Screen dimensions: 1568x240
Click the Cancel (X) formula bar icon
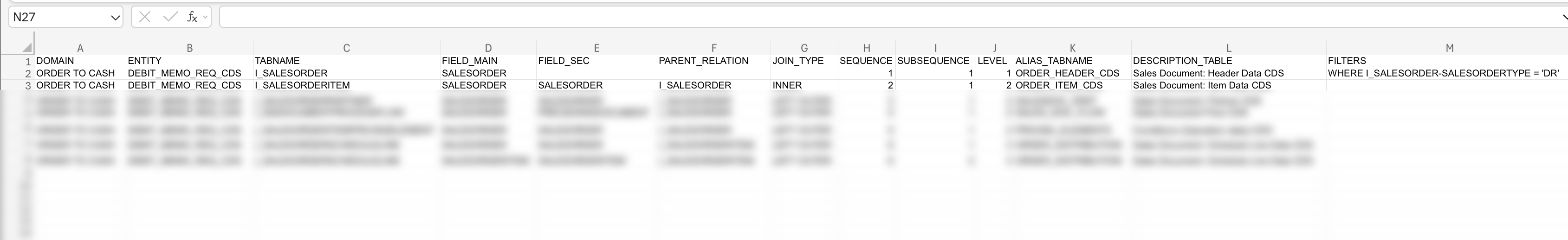[144, 17]
